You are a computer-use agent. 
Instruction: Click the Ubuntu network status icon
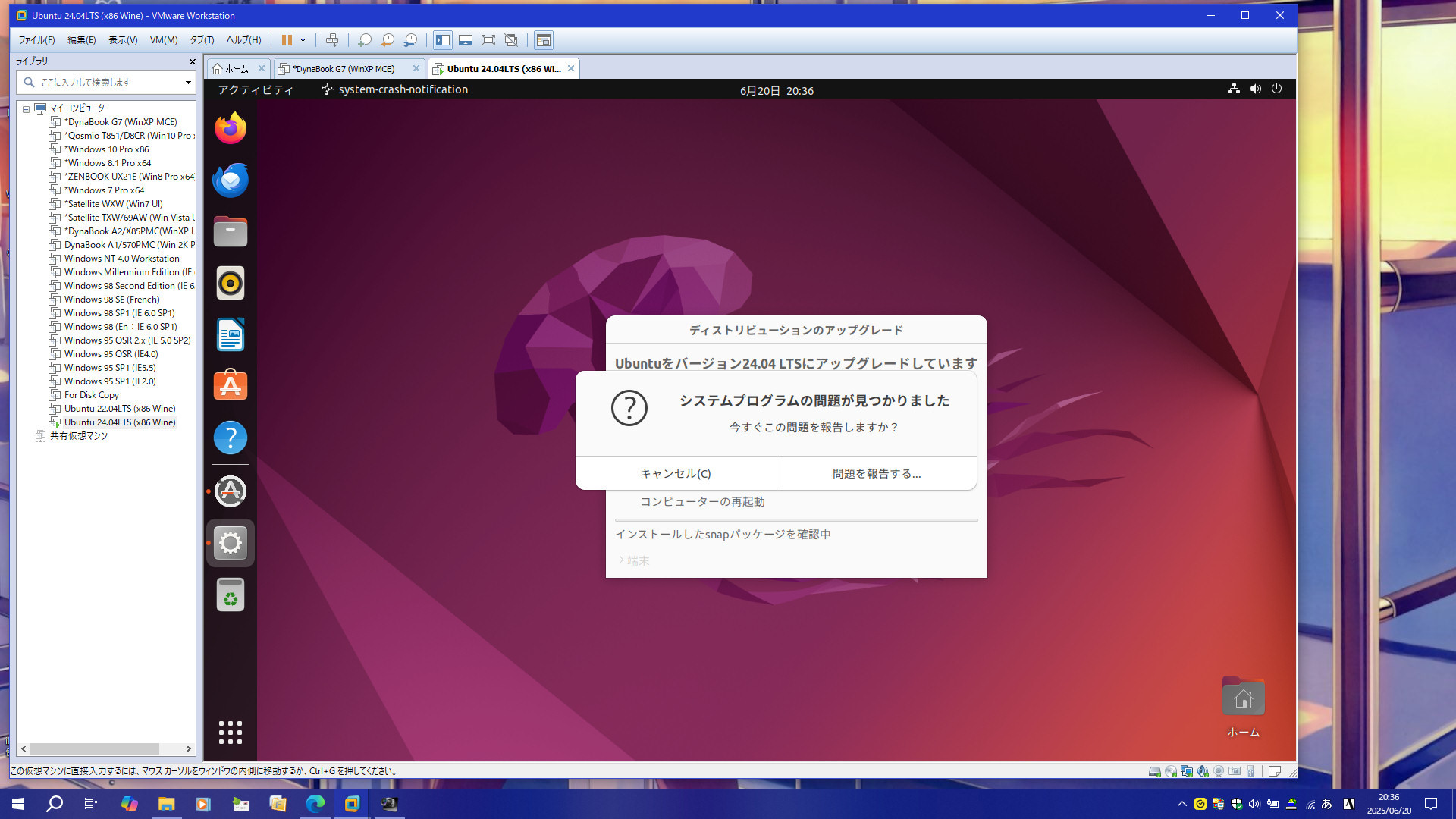[1234, 89]
